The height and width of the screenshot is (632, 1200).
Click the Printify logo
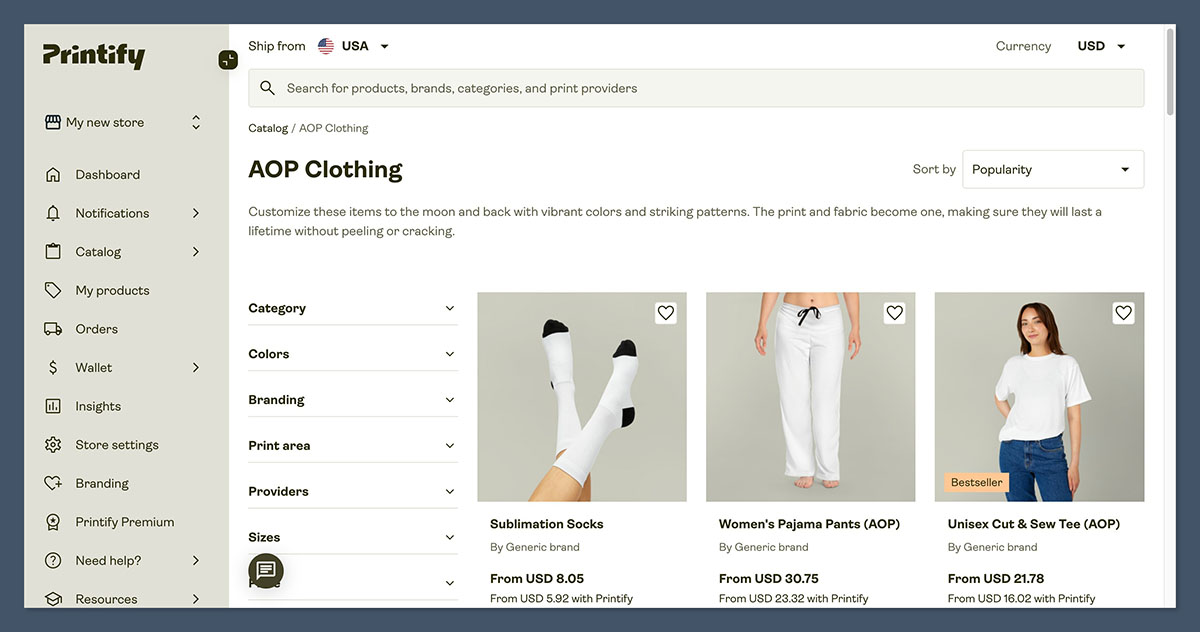92,56
